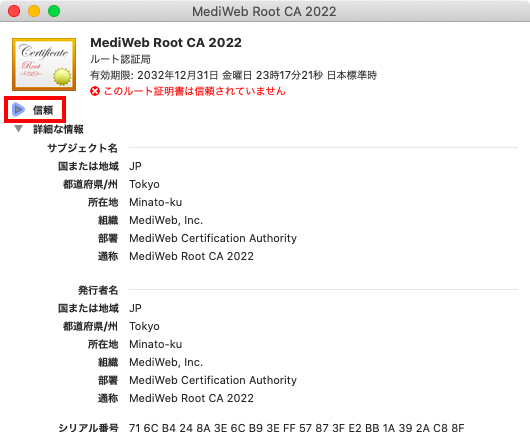Select issuer 通称 MediWeb Root CA 2022
530x432 pixels.
point(191,398)
